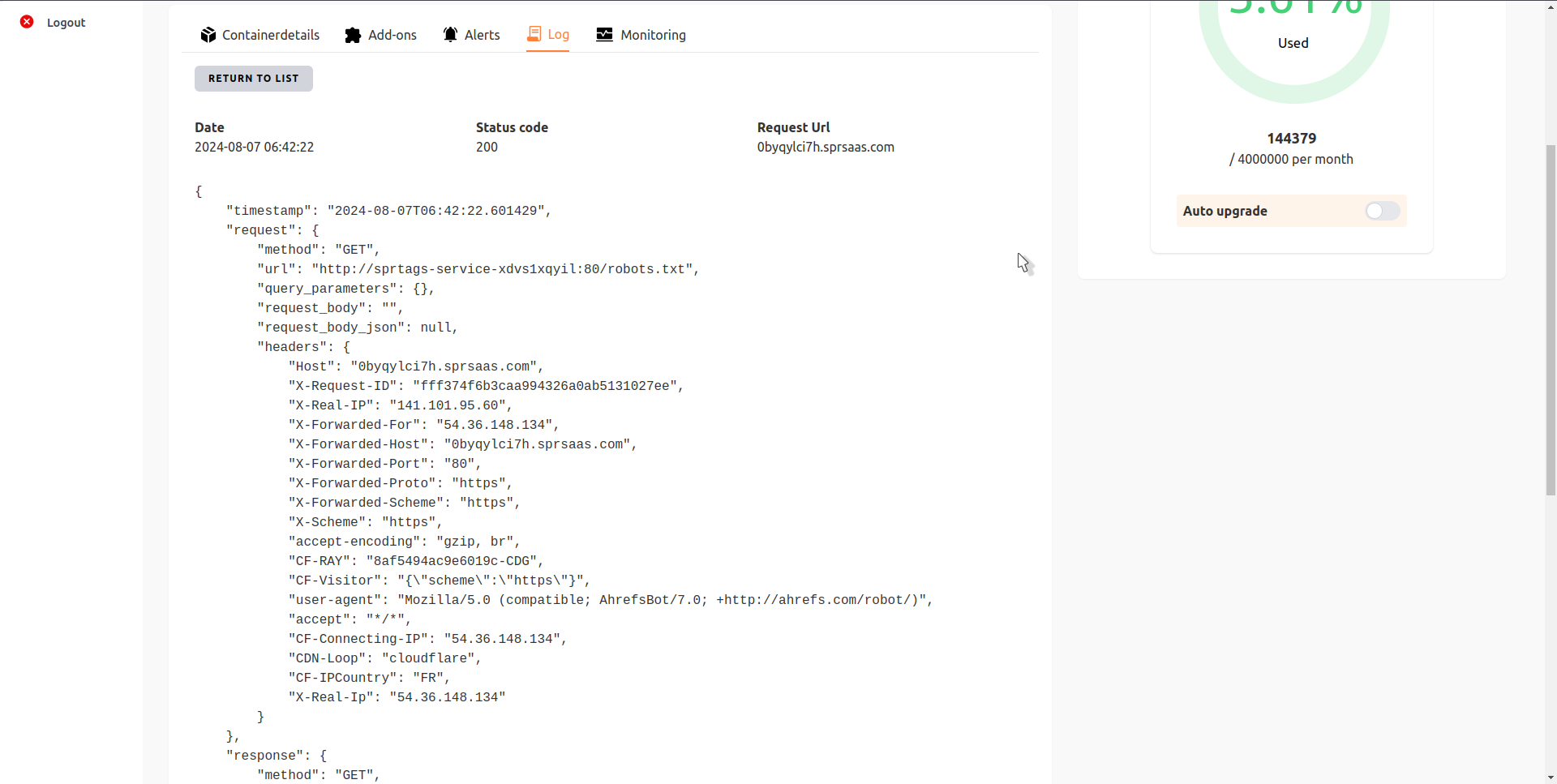Click the Request Url 0byqylci7h.sprsaas.com
This screenshot has width=1557, height=784.
point(825,147)
